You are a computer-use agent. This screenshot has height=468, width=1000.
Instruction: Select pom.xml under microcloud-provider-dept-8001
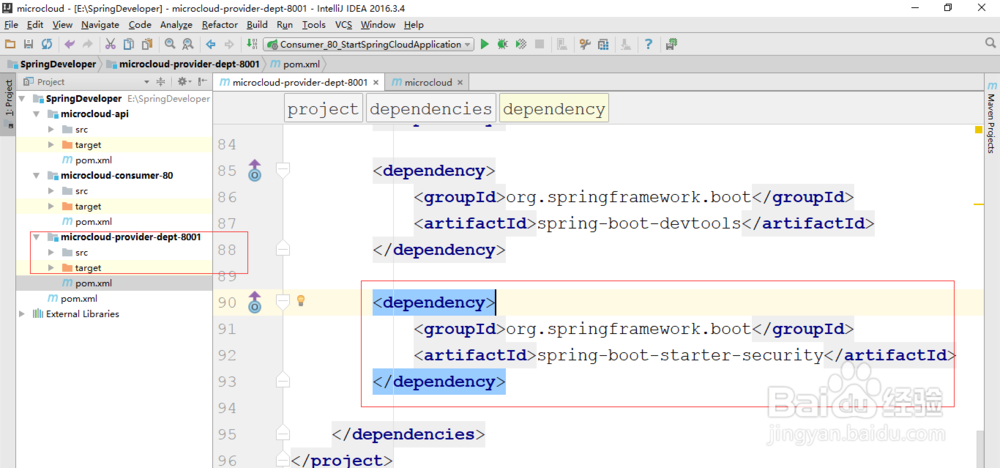pos(87,283)
